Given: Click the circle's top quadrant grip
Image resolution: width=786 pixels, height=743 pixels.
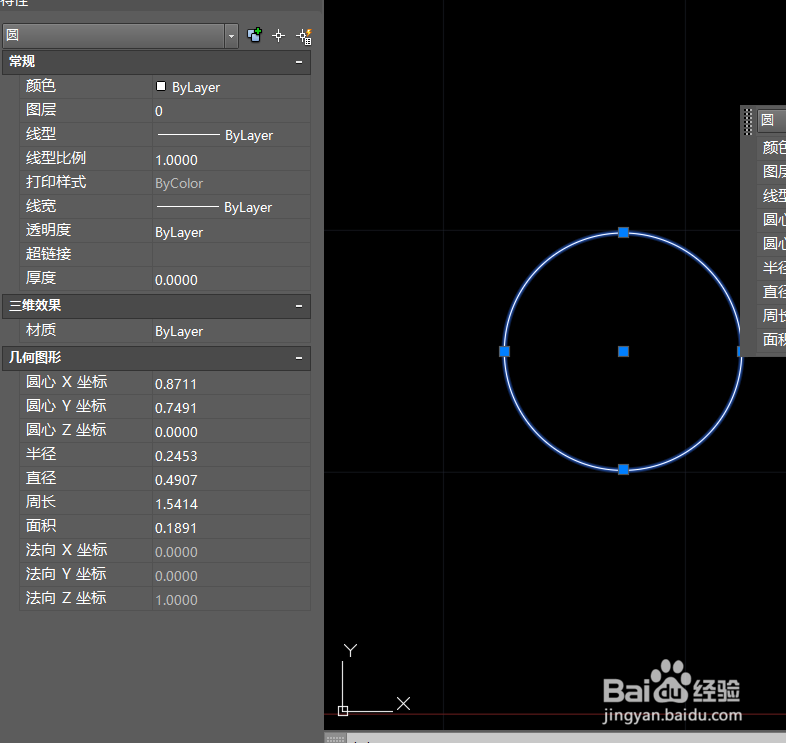Looking at the screenshot, I should [623, 233].
